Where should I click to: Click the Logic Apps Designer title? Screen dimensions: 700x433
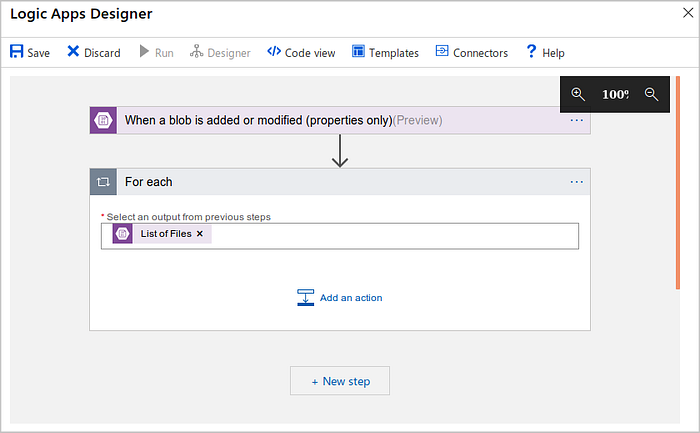81,14
